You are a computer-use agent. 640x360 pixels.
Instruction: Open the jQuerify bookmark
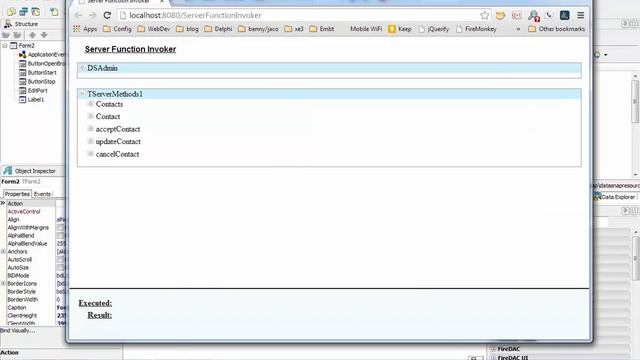tap(434, 29)
